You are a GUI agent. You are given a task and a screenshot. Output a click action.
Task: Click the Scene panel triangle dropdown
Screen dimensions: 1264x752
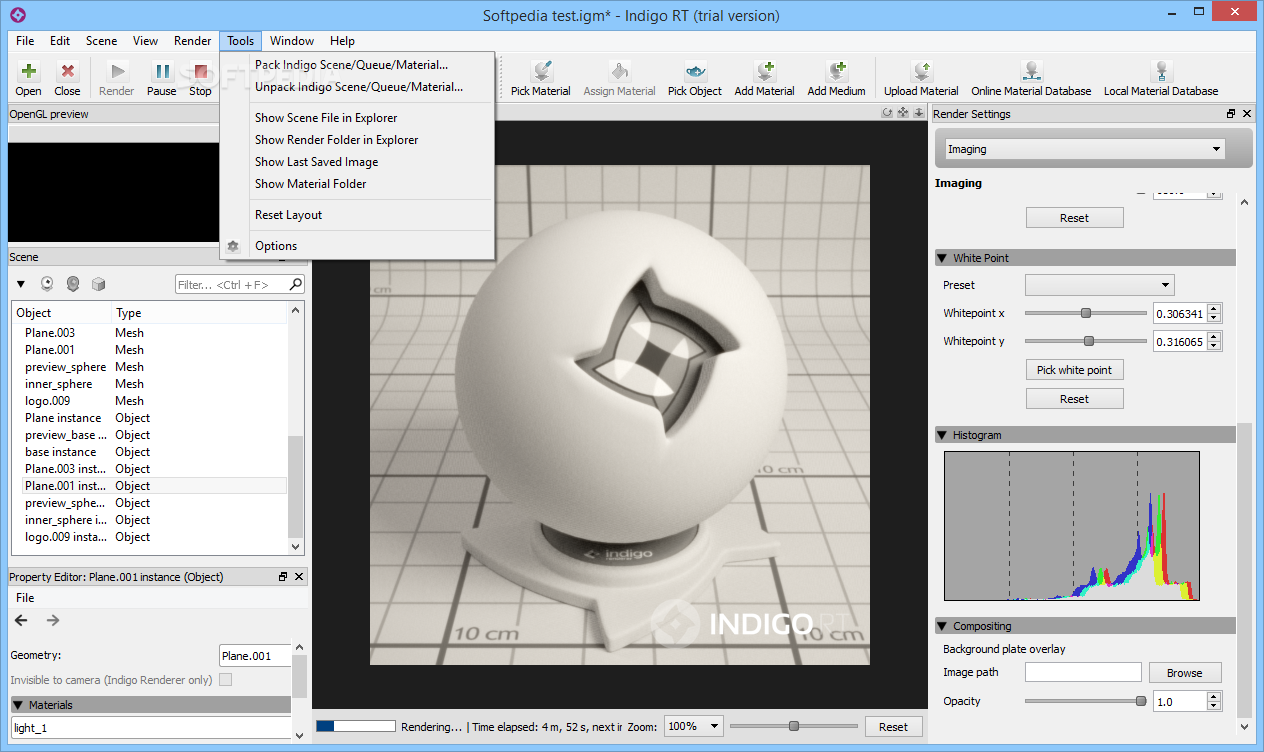coord(21,285)
